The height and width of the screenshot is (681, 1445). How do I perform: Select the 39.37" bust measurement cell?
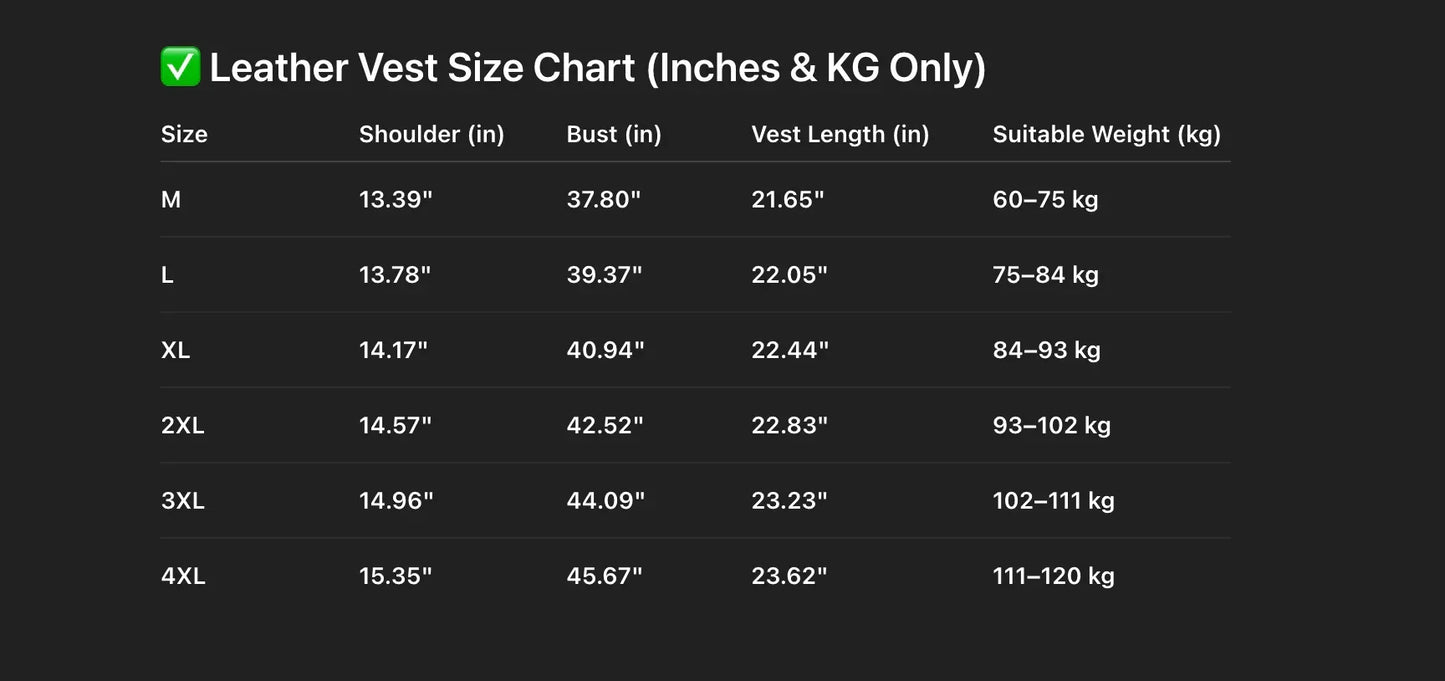(x=603, y=275)
